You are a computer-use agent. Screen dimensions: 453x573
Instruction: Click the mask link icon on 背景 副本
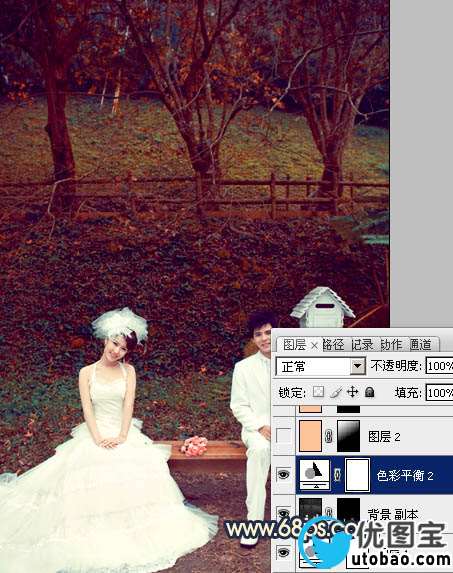[x=329, y=512]
